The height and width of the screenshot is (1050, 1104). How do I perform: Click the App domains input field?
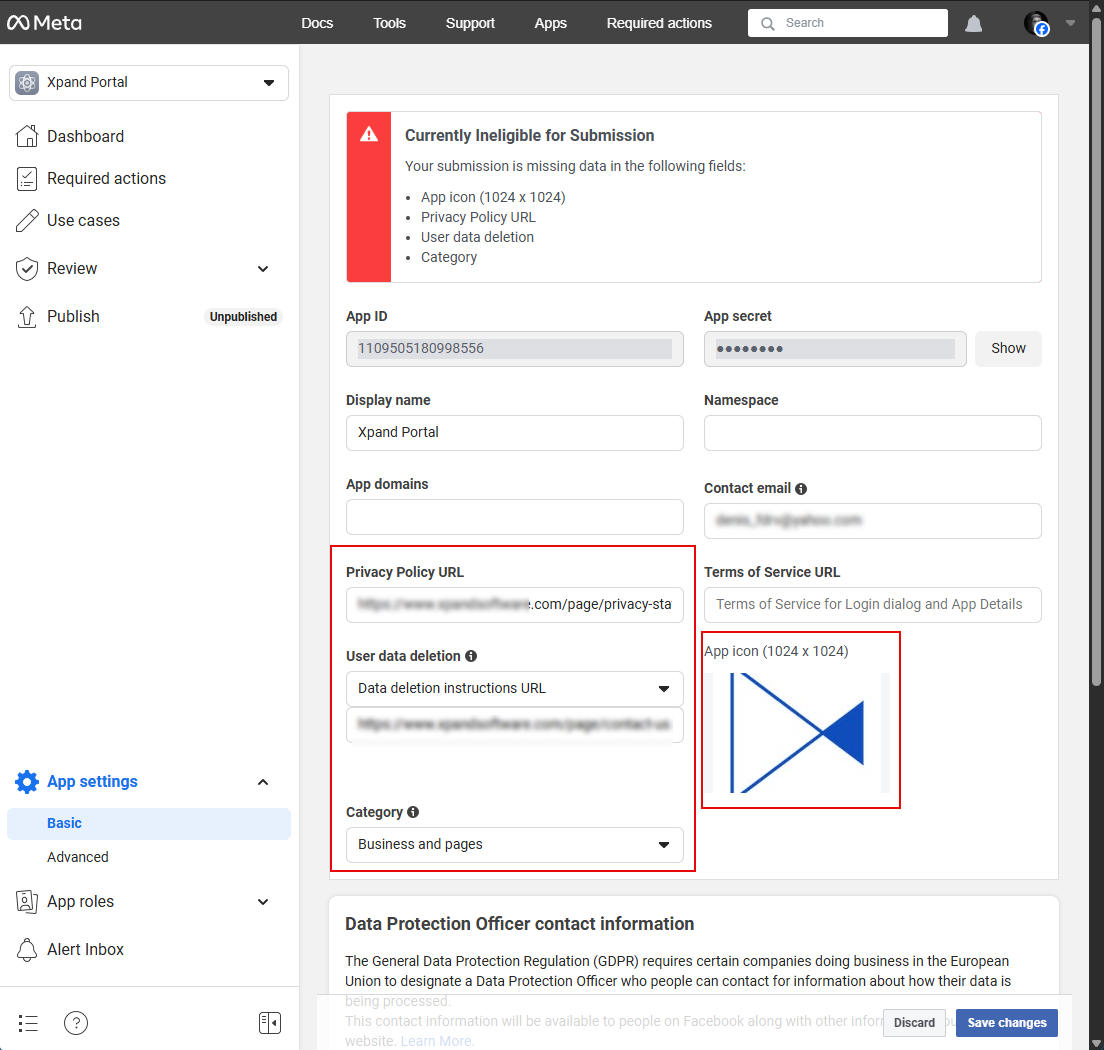515,517
